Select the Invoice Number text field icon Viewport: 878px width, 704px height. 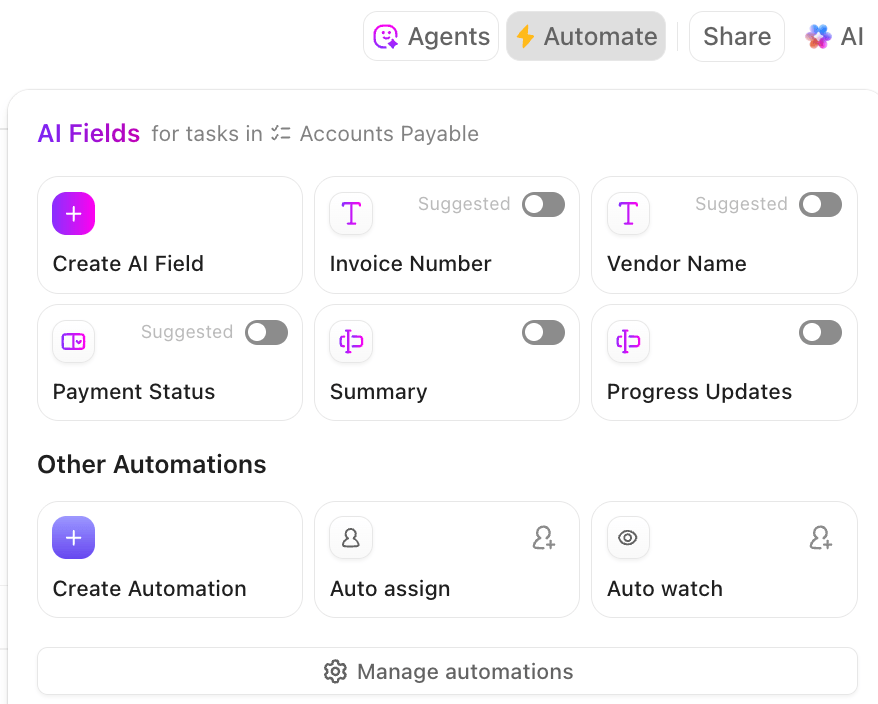350,213
